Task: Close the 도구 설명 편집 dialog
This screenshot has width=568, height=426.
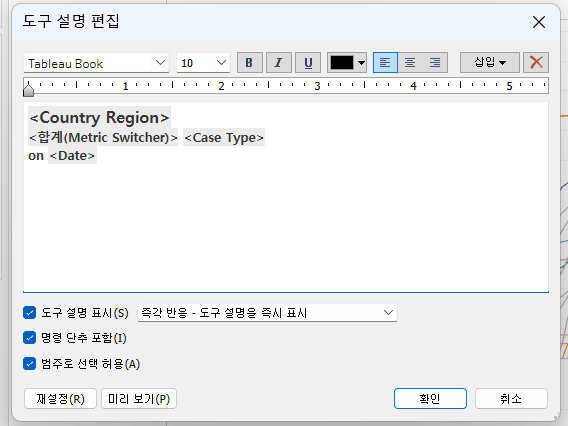Action: tap(539, 22)
